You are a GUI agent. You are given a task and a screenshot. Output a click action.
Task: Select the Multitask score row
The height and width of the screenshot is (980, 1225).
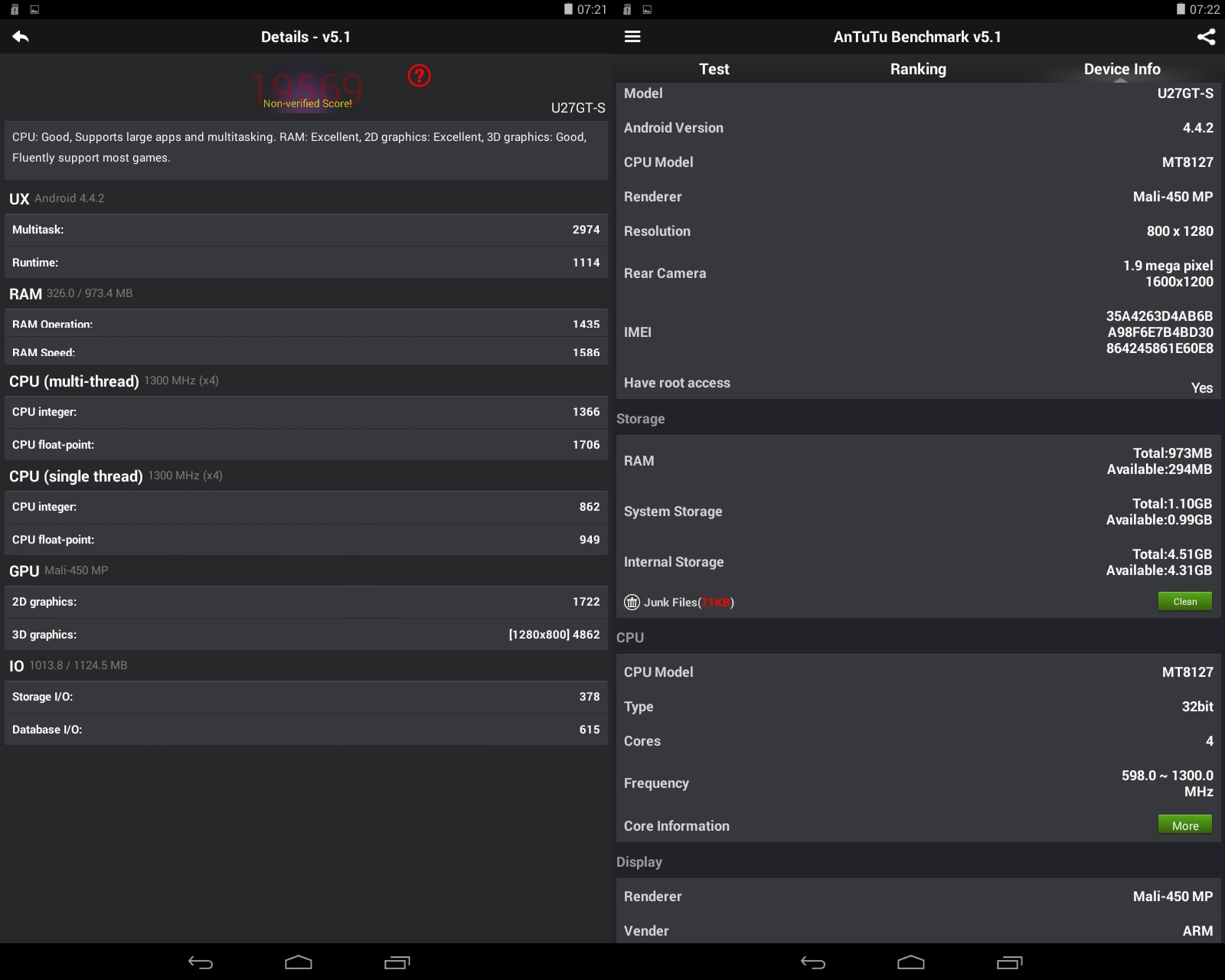tap(306, 230)
